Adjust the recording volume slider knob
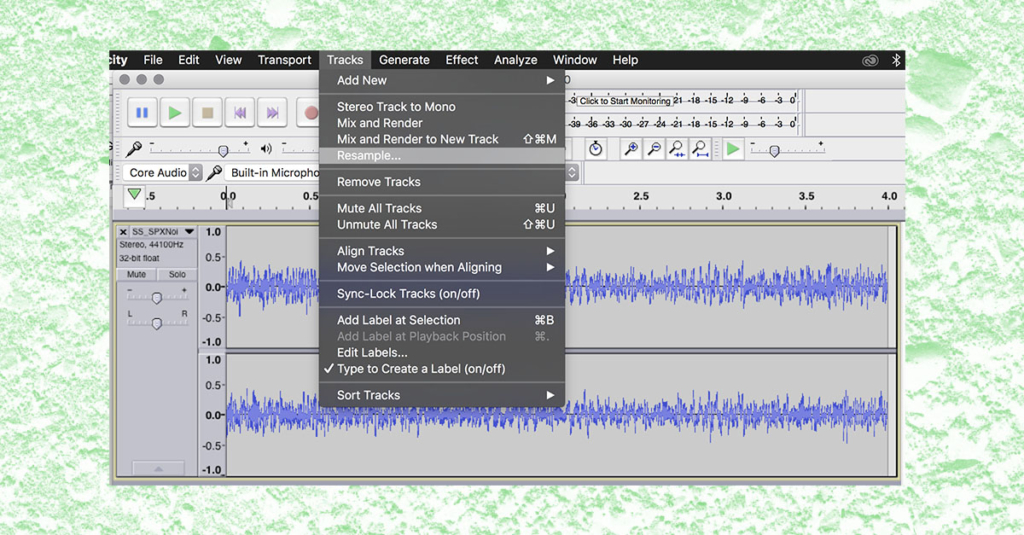The width and height of the screenshot is (1024, 535). coord(223,151)
